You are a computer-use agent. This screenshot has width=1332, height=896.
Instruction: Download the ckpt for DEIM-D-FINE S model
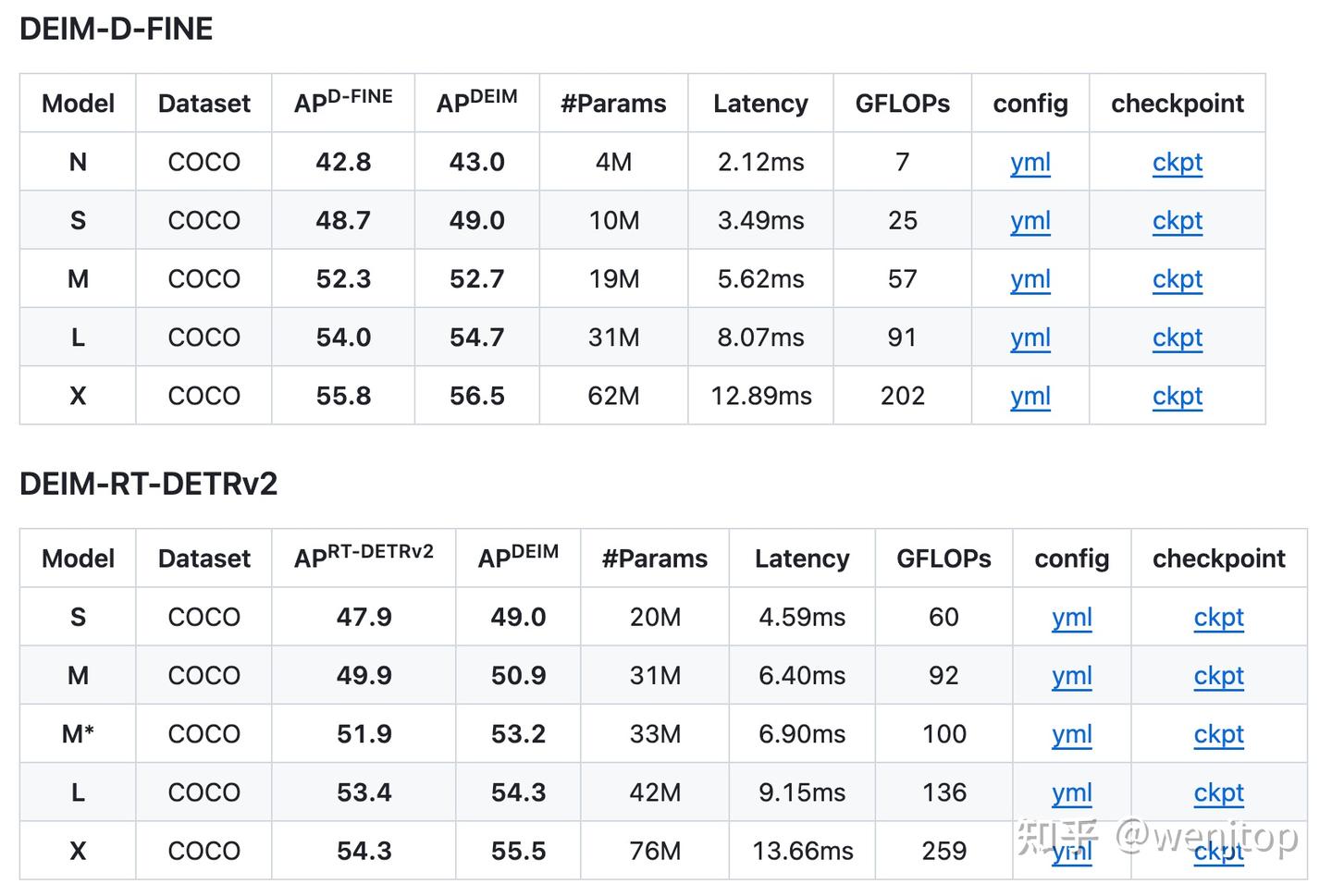coord(1178,221)
